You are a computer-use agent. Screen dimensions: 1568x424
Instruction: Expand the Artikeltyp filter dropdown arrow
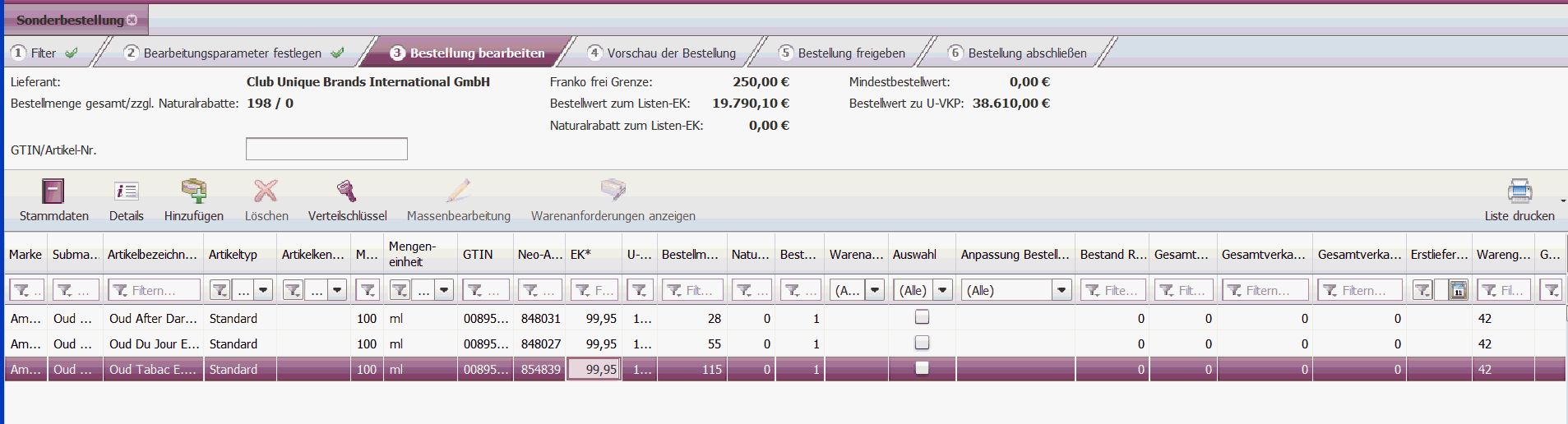(263, 290)
